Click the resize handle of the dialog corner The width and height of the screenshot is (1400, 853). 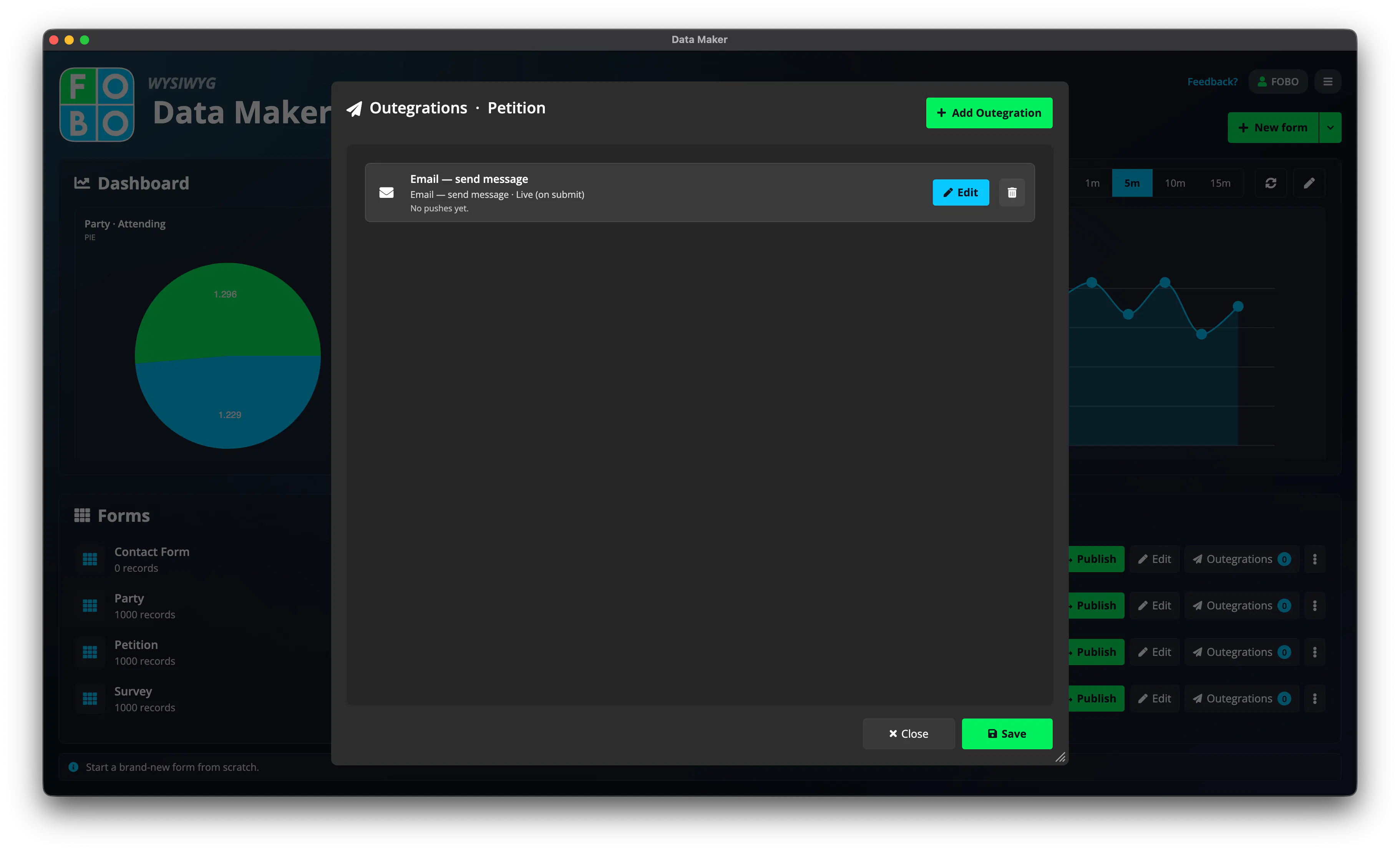coord(1060,757)
